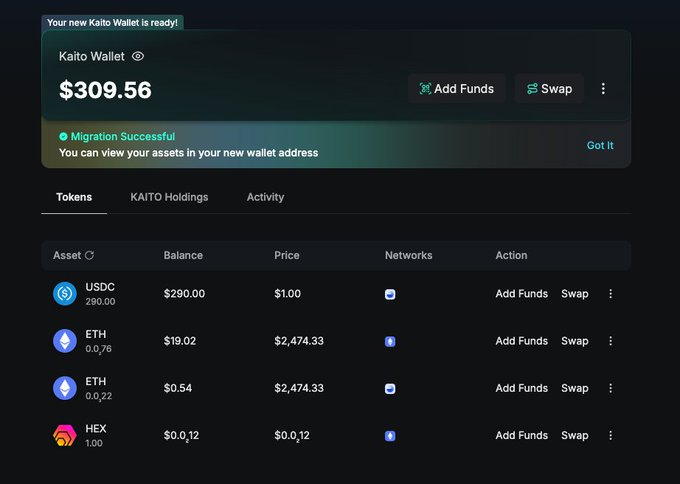Click Swap in the $19.02 ETH row
Image resolution: width=680 pixels, height=484 pixels.
tap(575, 341)
